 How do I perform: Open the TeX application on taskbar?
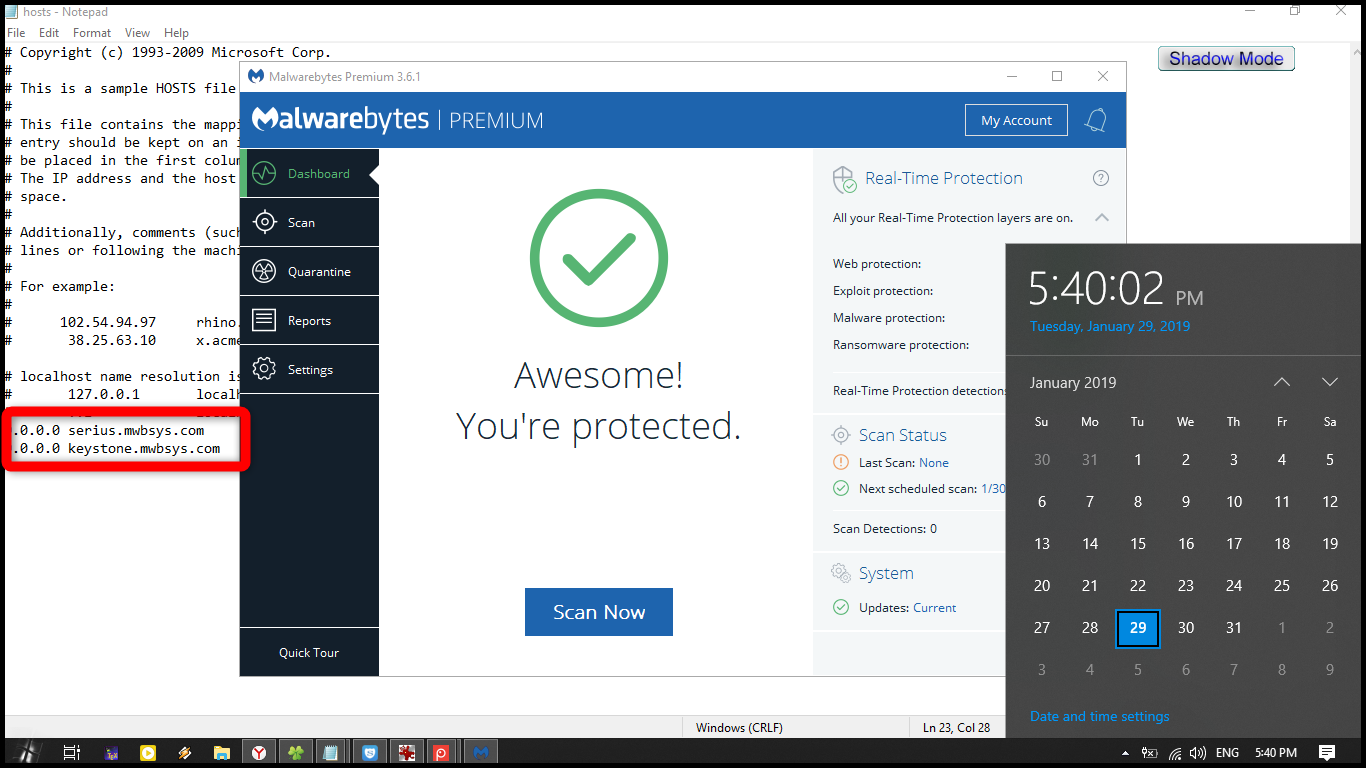112,753
